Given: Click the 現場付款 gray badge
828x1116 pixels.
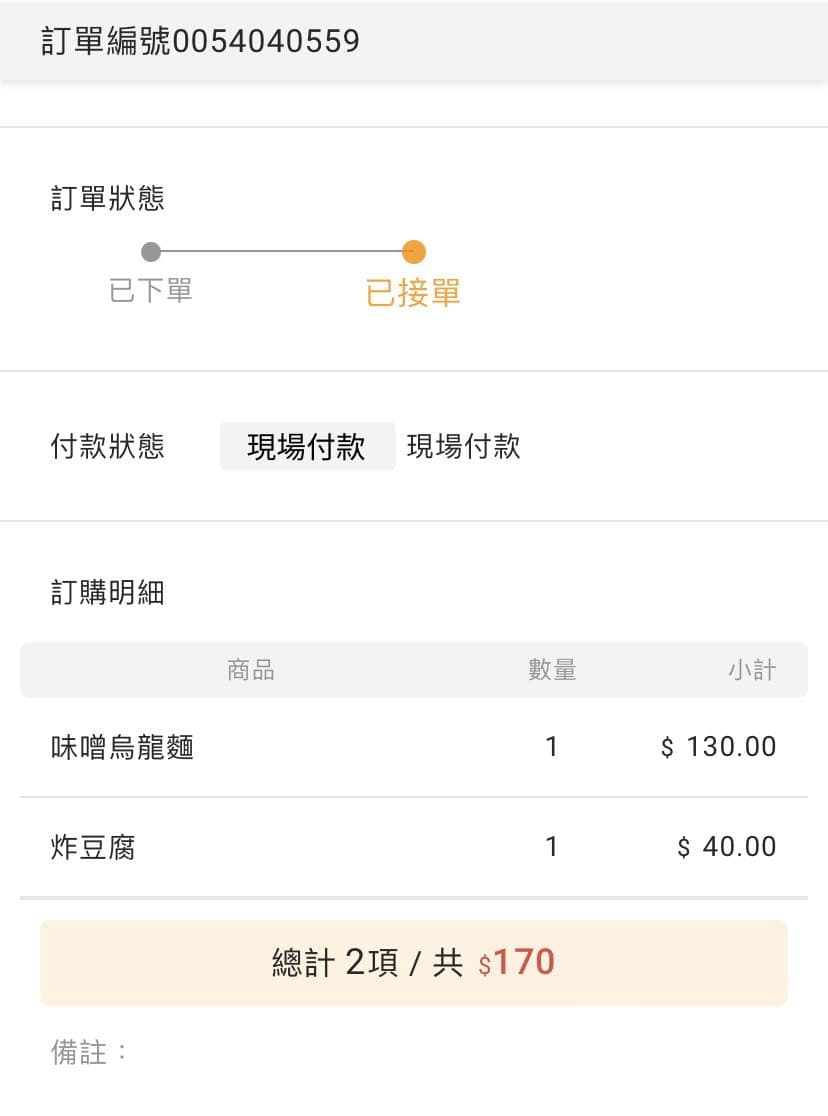Looking at the screenshot, I should [308, 446].
